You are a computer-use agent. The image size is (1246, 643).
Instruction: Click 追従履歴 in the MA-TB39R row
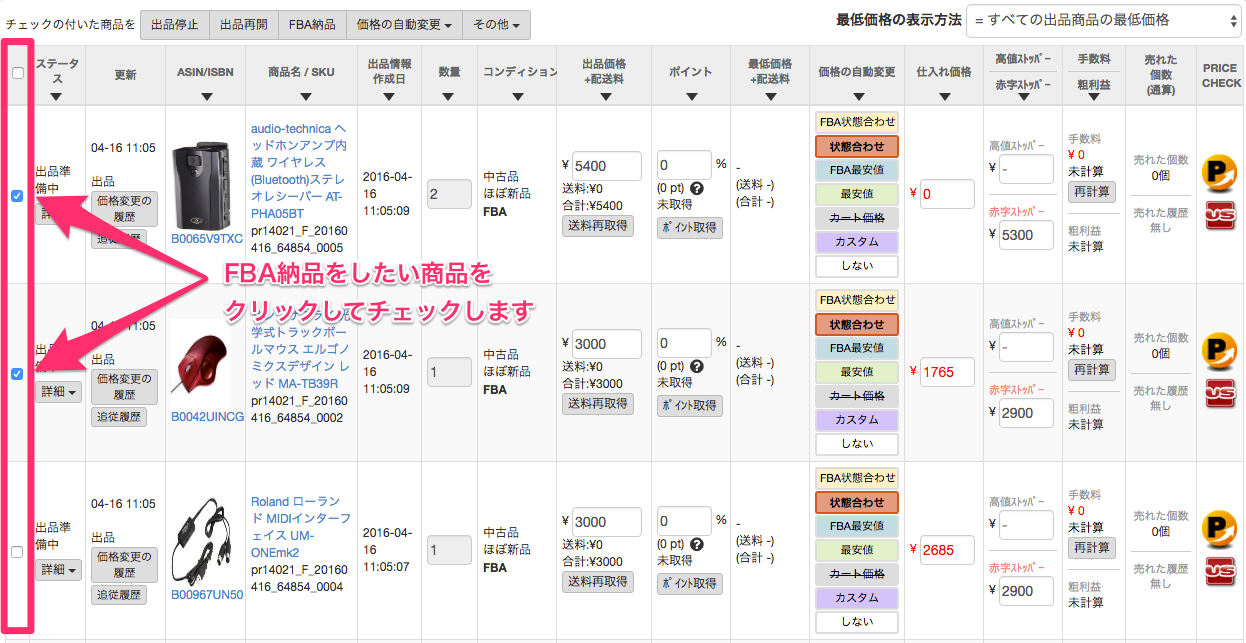(x=119, y=417)
